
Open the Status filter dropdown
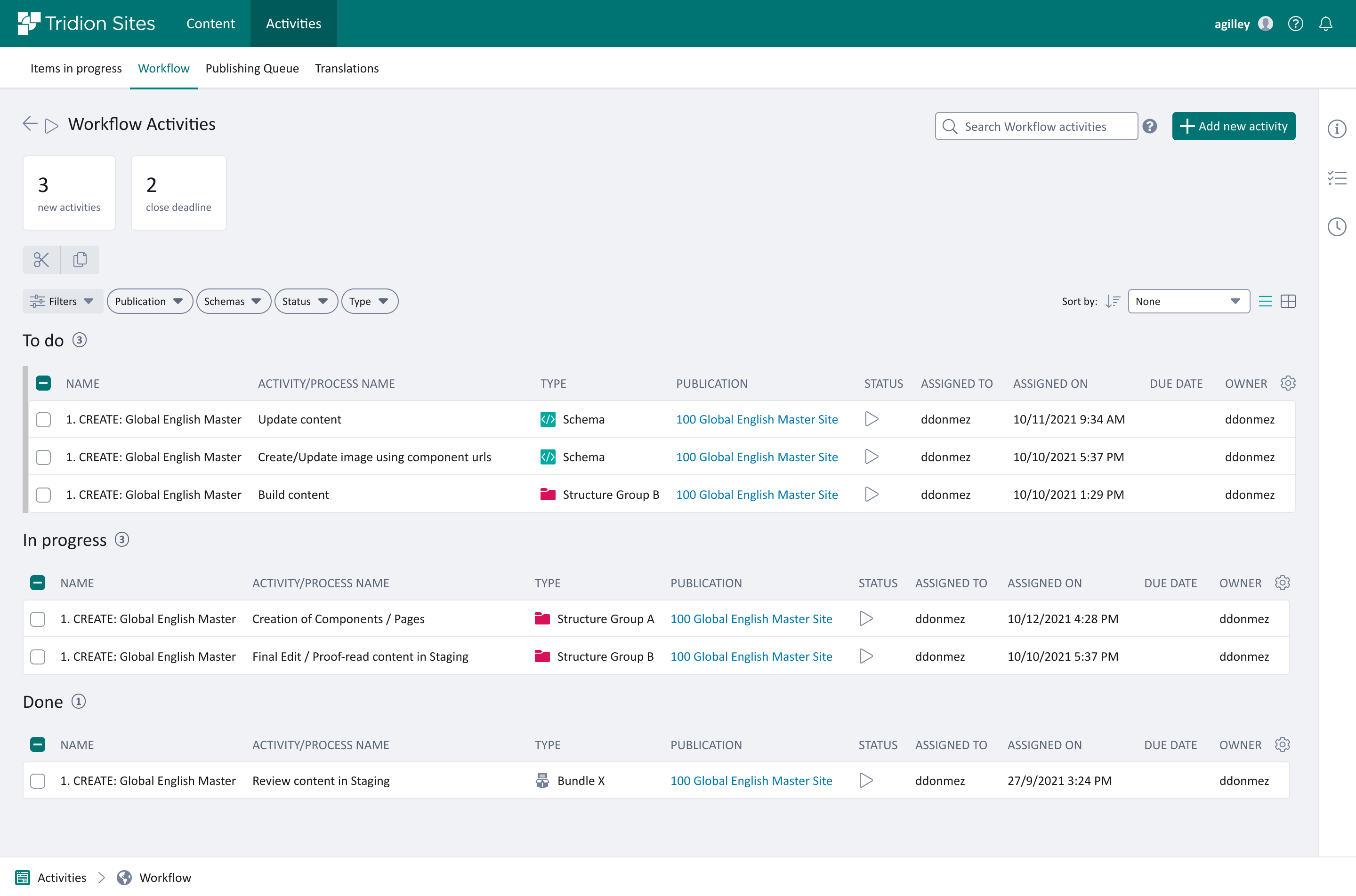(x=306, y=301)
